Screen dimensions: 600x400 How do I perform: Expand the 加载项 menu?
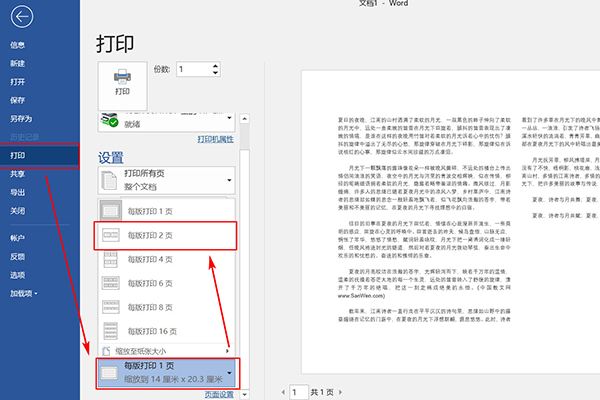24,294
